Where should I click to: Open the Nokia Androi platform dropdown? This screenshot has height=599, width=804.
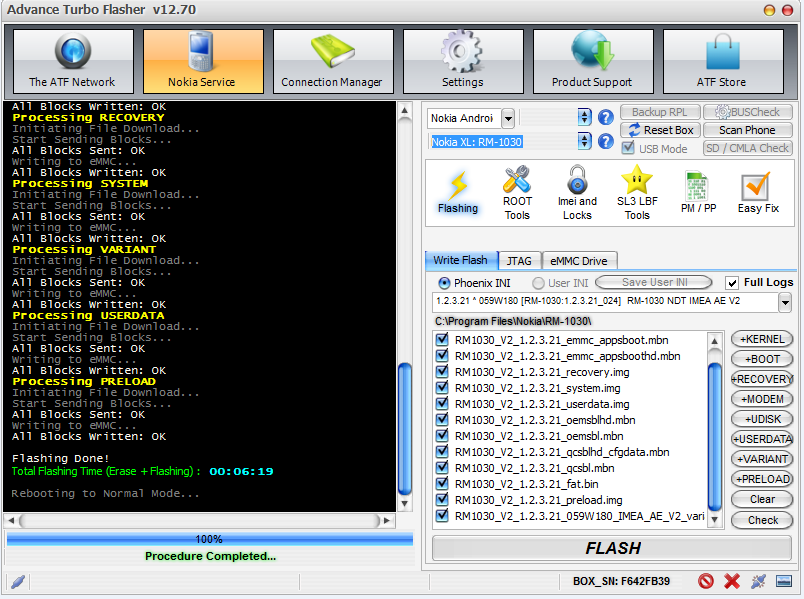pos(508,118)
